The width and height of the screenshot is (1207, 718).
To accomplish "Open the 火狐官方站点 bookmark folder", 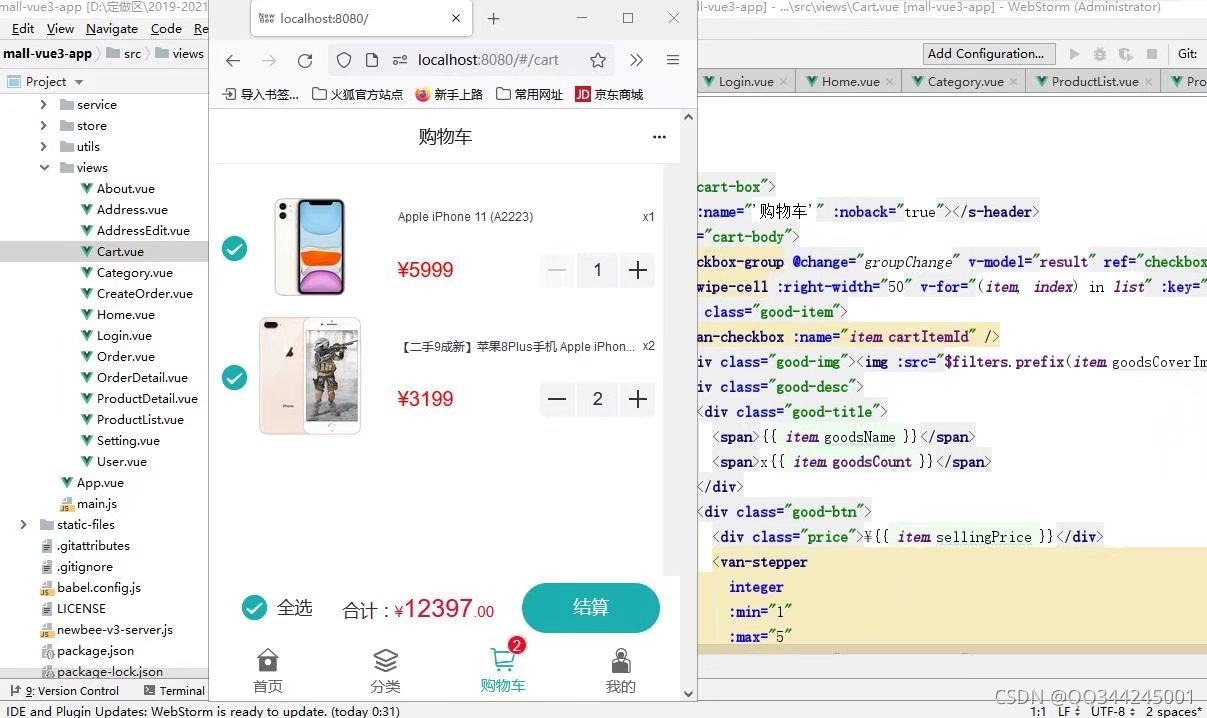I will (x=358, y=94).
